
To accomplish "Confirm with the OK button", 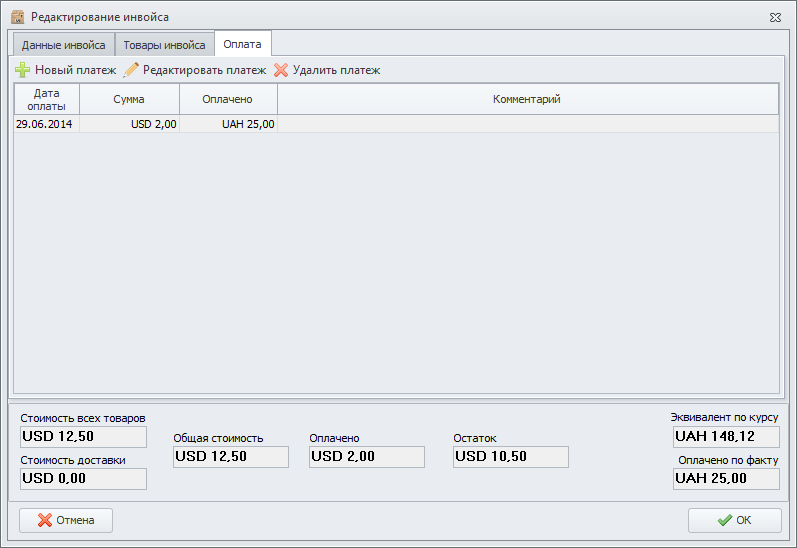I will pos(734,520).
